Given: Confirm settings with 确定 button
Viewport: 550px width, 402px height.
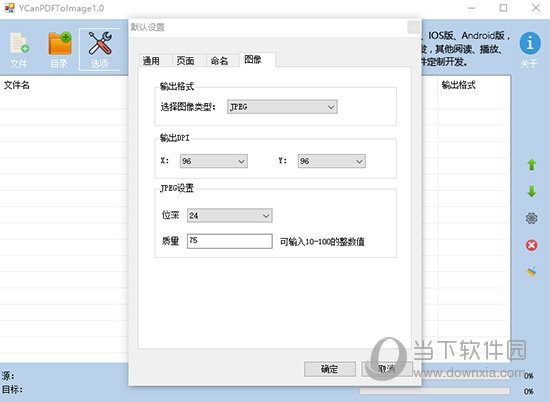Looking at the screenshot, I should point(330,369).
